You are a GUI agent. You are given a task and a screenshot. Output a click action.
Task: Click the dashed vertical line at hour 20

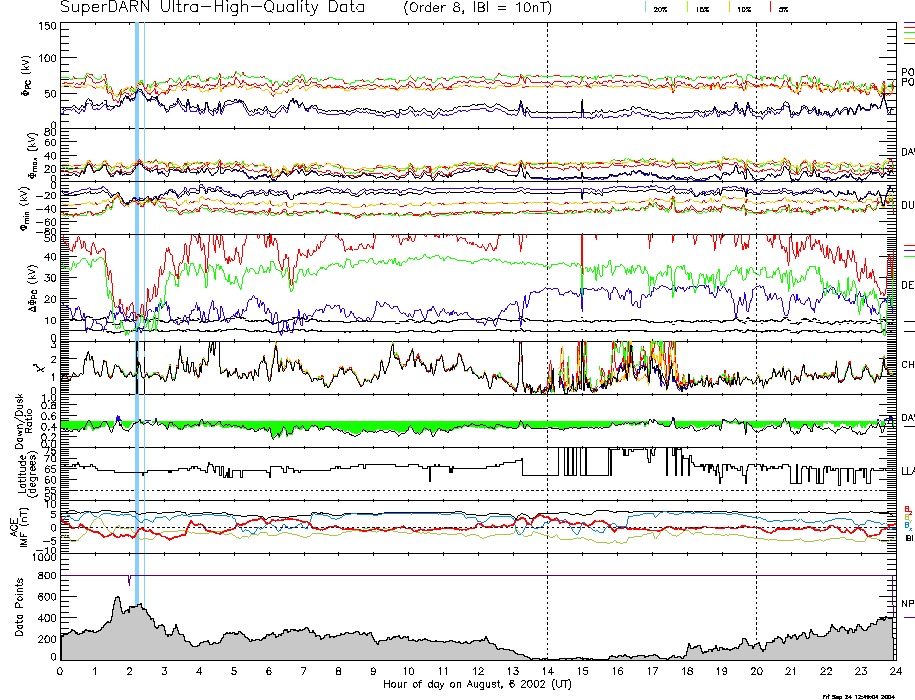click(756, 300)
